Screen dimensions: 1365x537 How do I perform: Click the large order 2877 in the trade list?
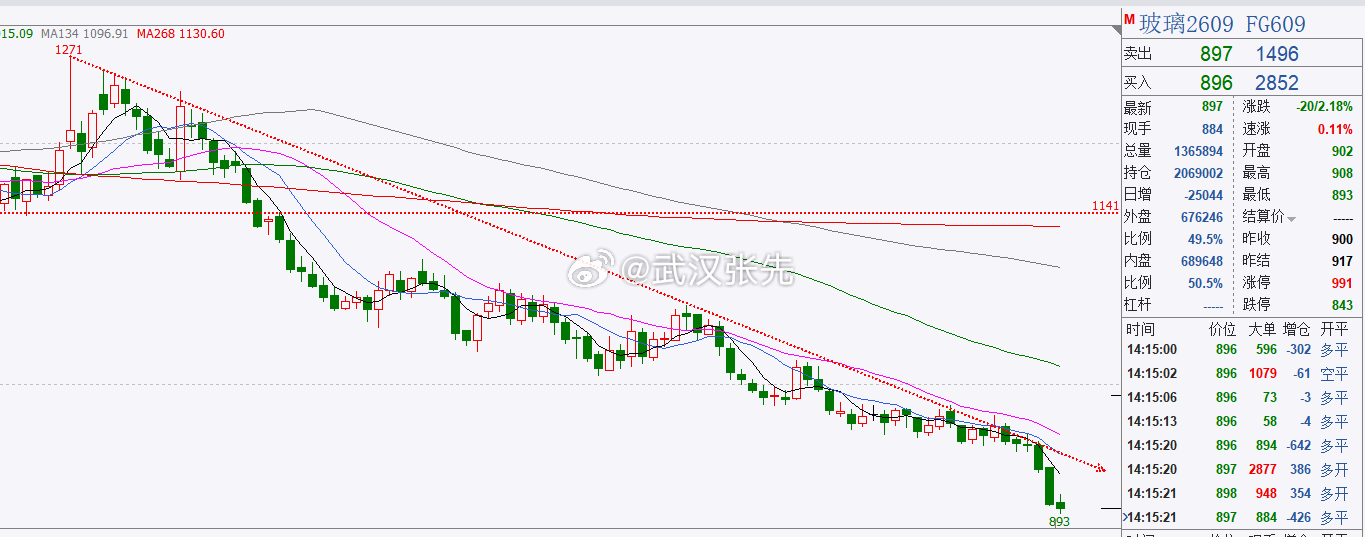pyautogui.click(x=1262, y=469)
